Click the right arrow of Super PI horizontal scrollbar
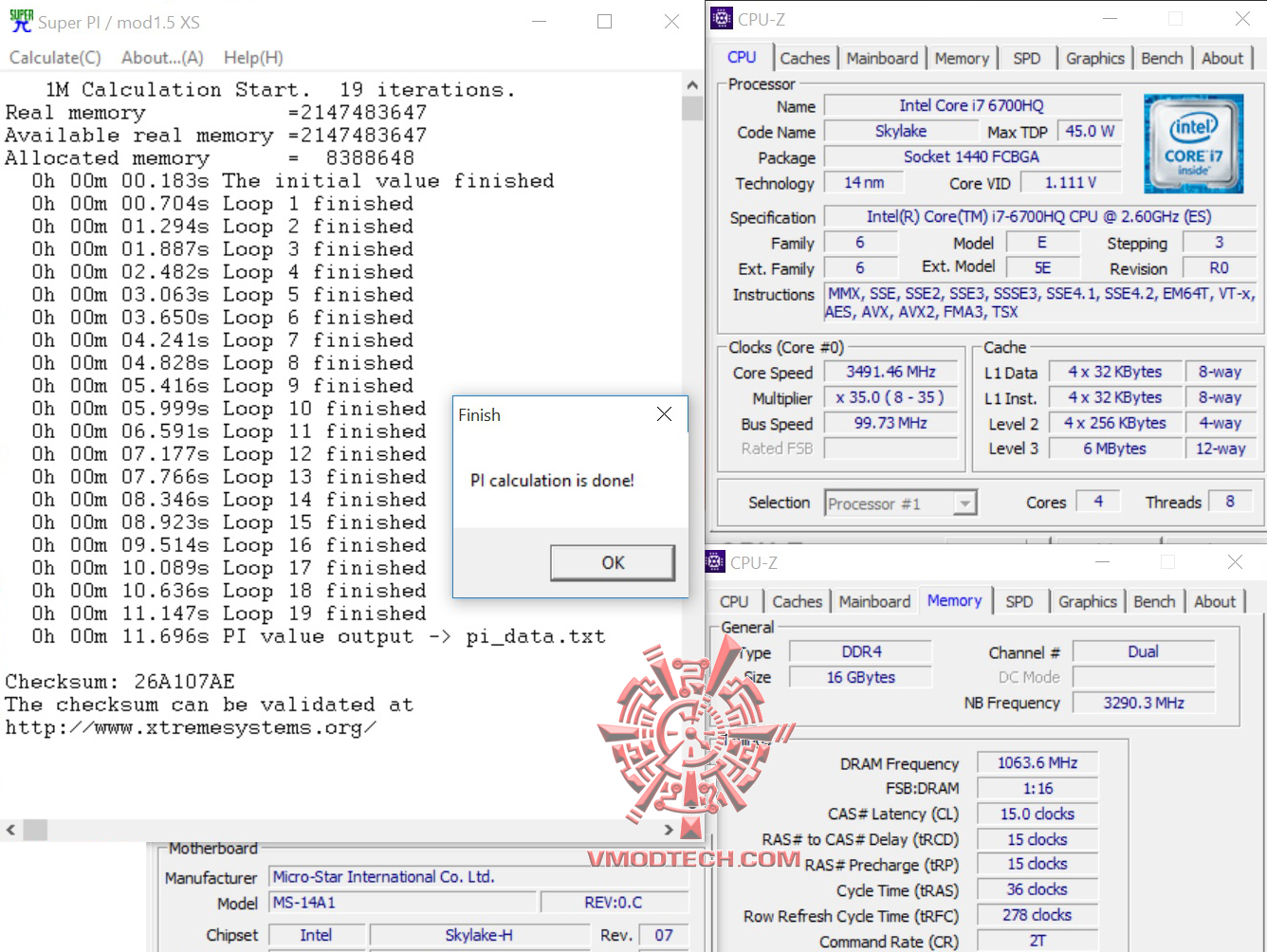Viewport: 1267px width, 952px height. pyautogui.click(x=669, y=830)
